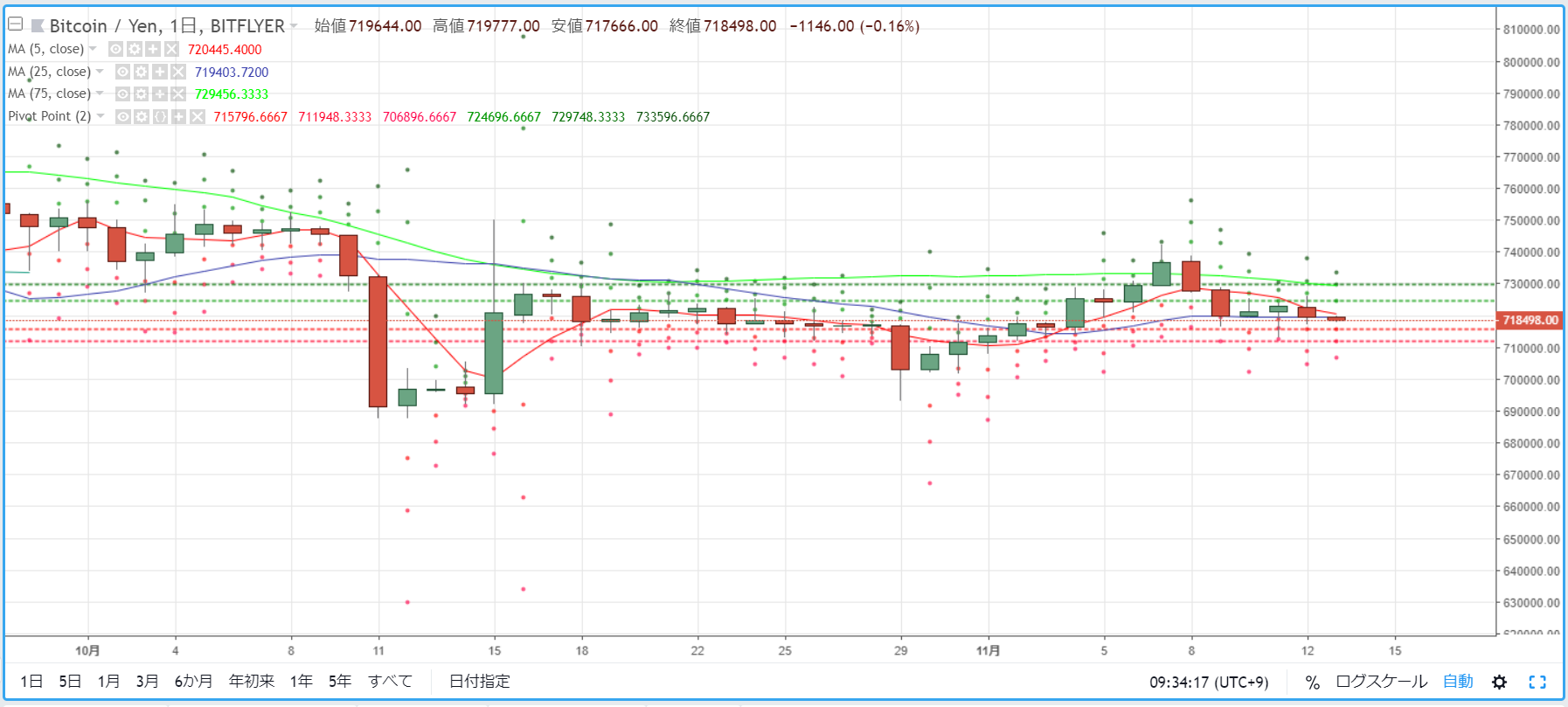Open settings gear for MA (5, close)
Screen dimensions: 1568x707
tap(134, 50)
